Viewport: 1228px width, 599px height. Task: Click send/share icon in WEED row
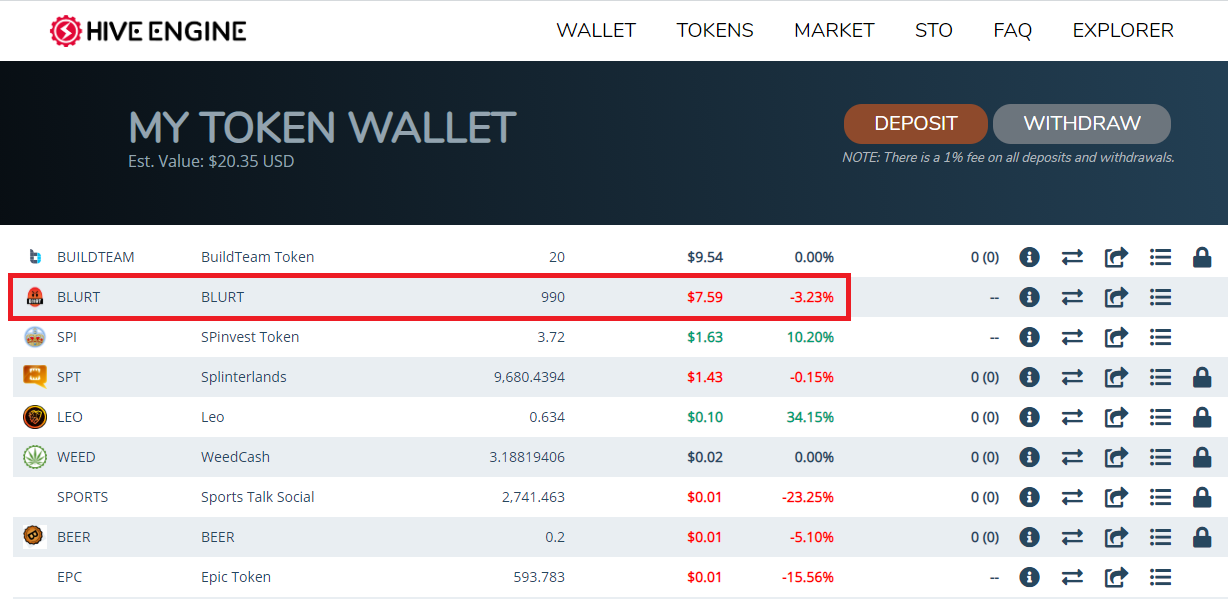[1116, 457]
